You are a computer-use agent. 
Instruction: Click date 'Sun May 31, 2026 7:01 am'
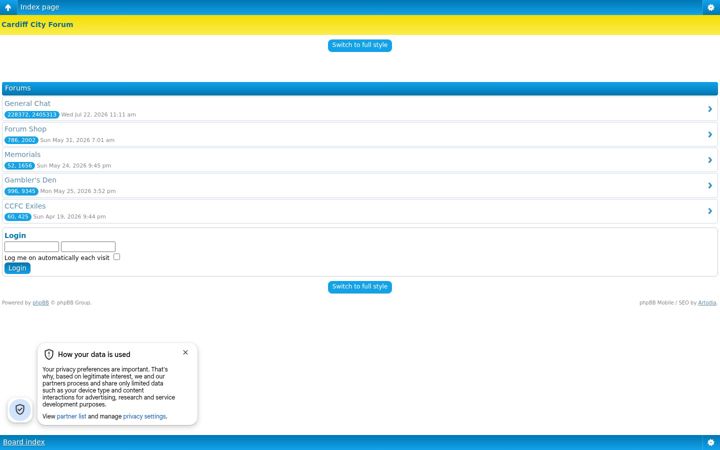pyautogui.click(x=77, y=140)
